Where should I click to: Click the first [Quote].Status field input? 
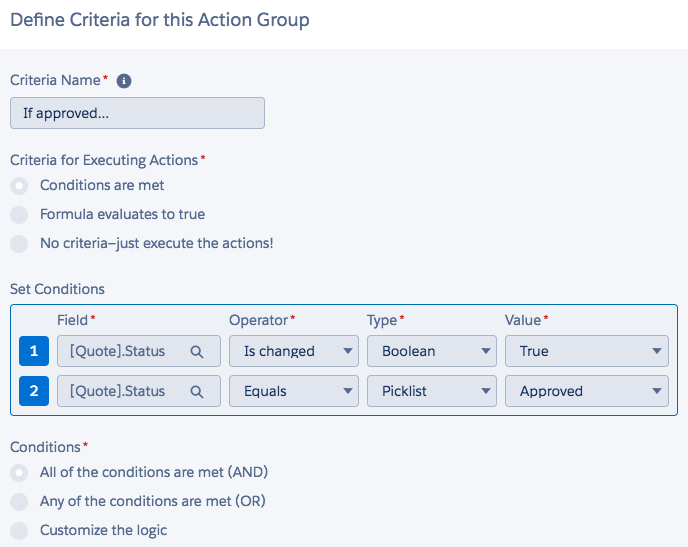tap(120, 351)
